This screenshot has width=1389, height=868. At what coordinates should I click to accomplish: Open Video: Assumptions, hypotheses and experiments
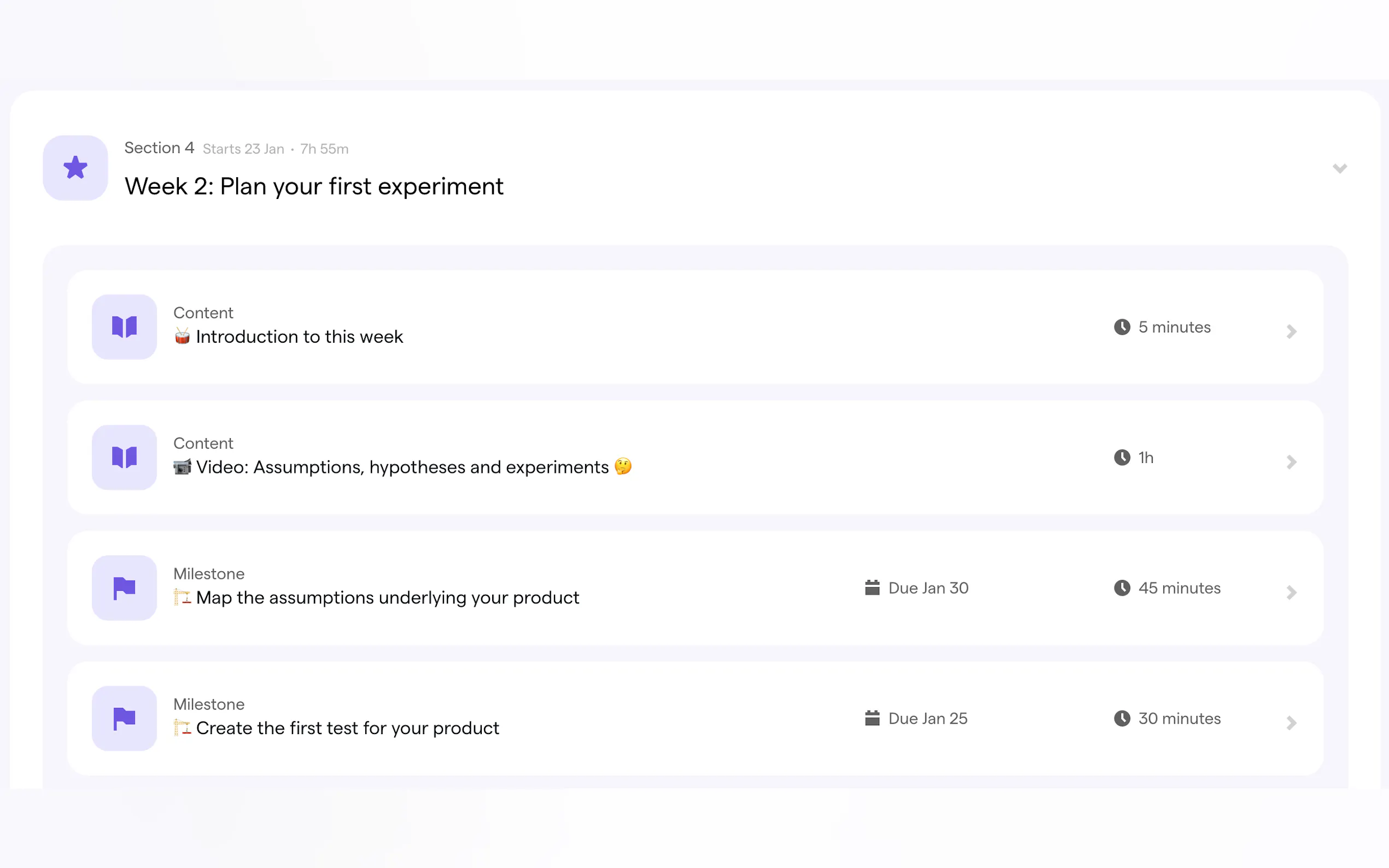pos(402,467)
